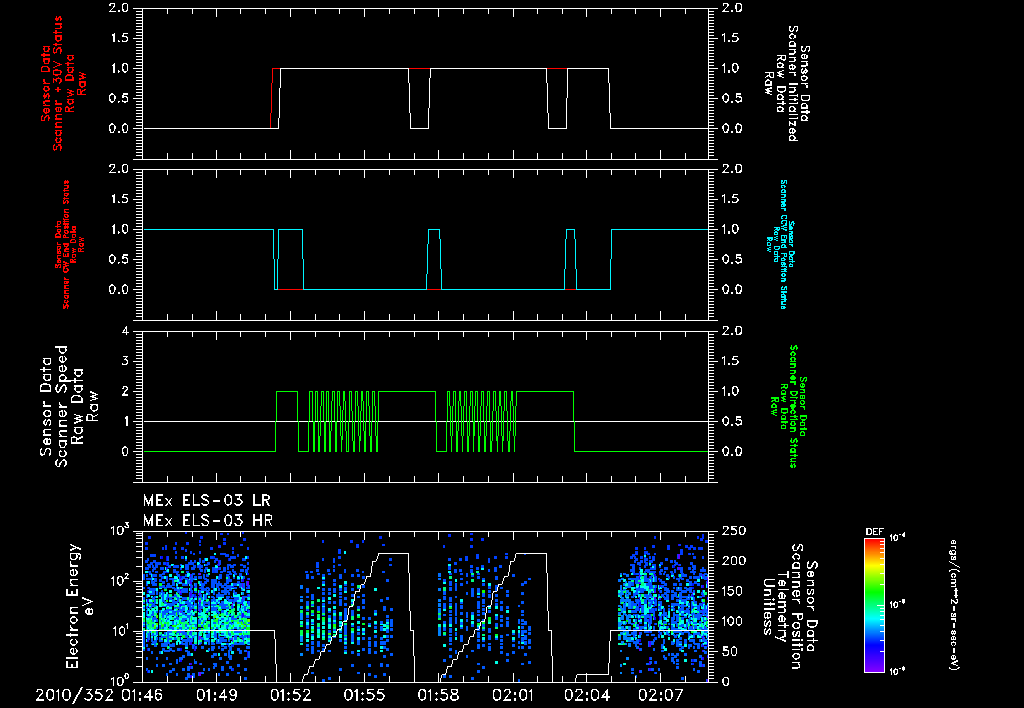Click the 02:01 time tick label
Viewport: 1024px width, 708px height.
[513, 695]
